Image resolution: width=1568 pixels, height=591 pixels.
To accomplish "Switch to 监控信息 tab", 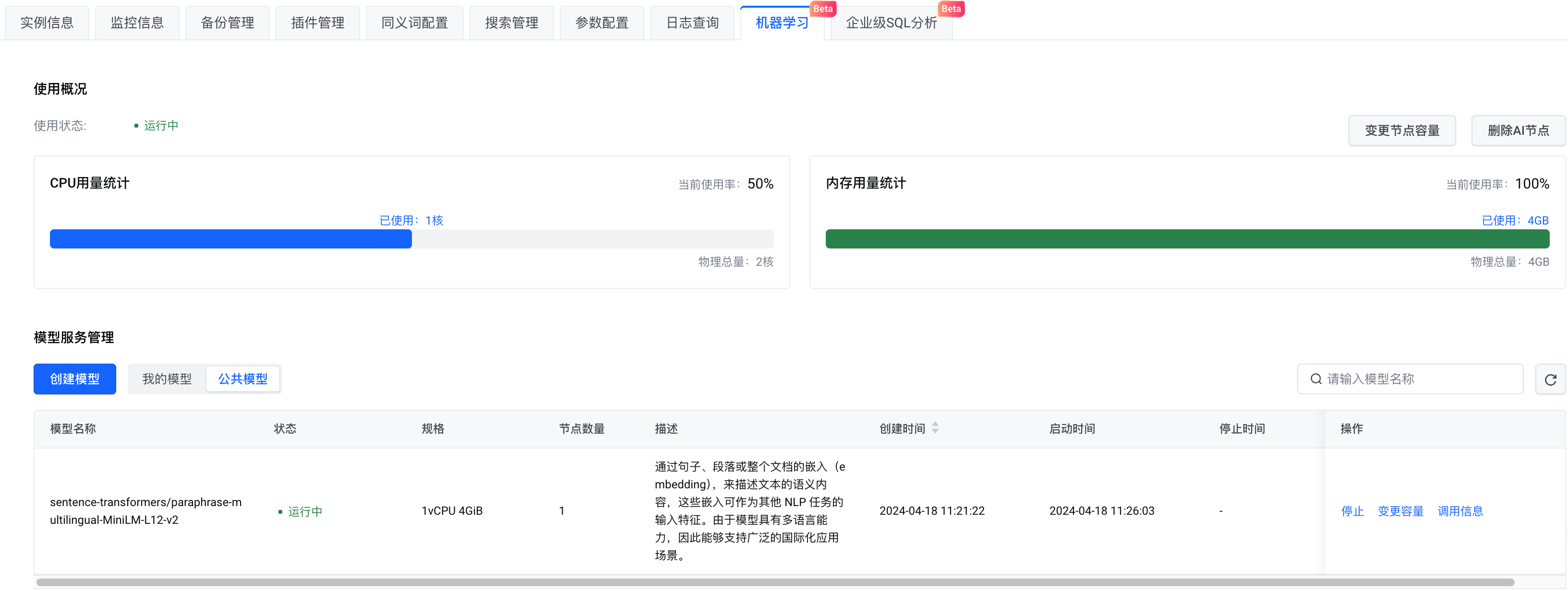I will click(x=137, y=23).
